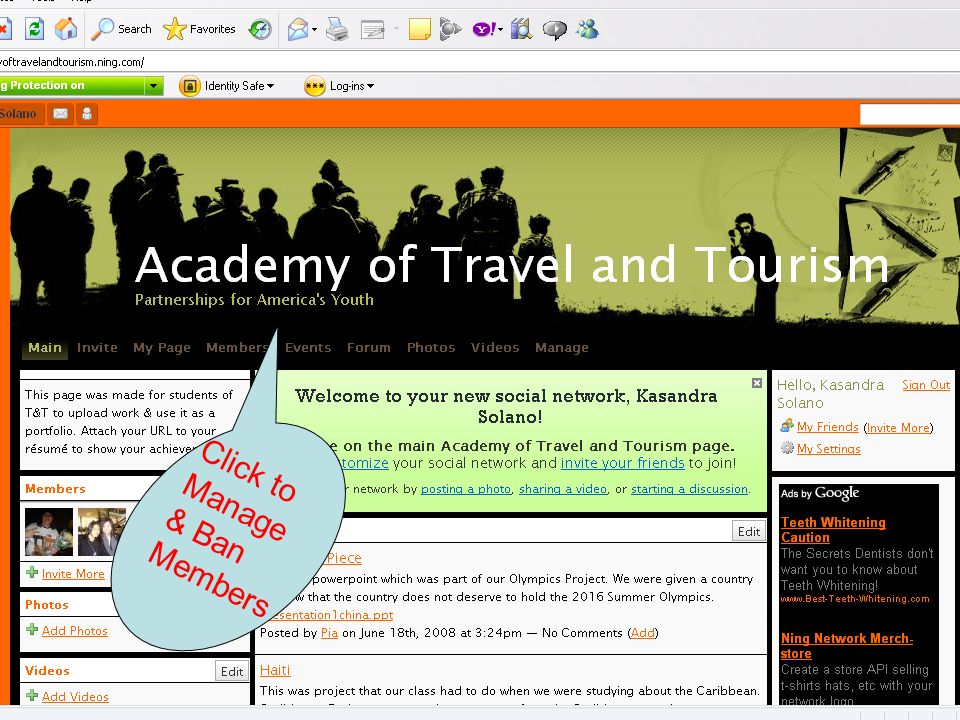Image resolution: width=960 pixels, height=720 pixels.
Task: Click the Identity Safe padlock icon
Action: (190, 86)
